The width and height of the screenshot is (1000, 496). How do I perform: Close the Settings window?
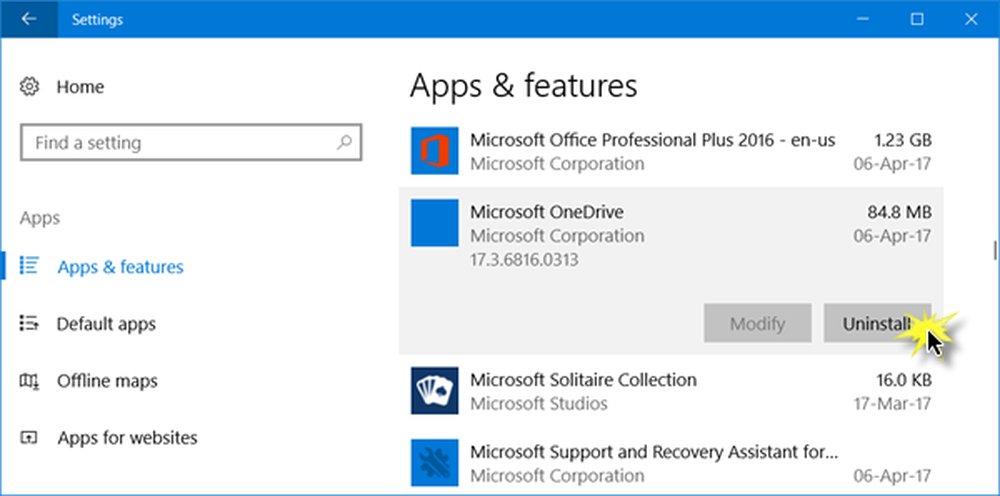click(971, 19)
